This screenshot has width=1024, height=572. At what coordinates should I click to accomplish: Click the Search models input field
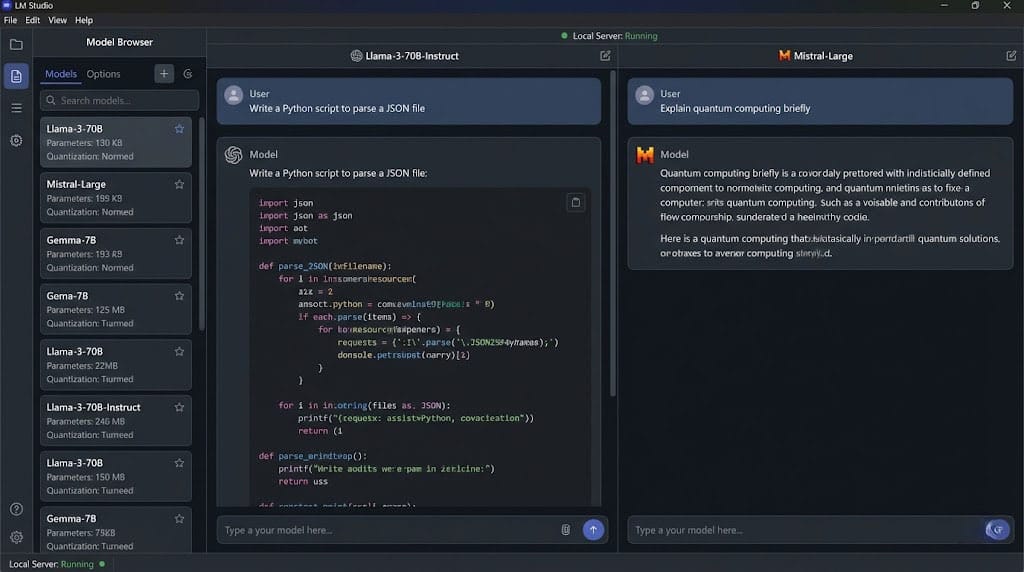(x=120, y=100)
